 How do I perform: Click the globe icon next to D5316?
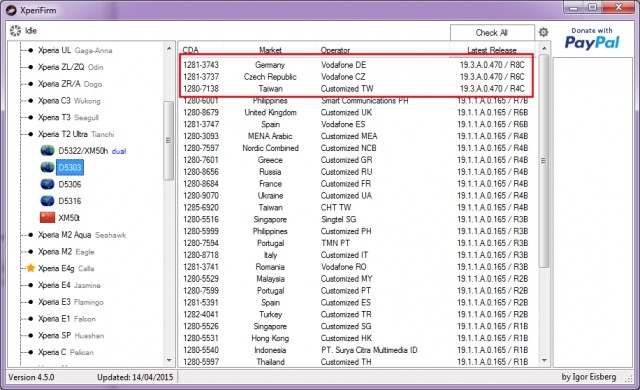(x=47, y=201)
